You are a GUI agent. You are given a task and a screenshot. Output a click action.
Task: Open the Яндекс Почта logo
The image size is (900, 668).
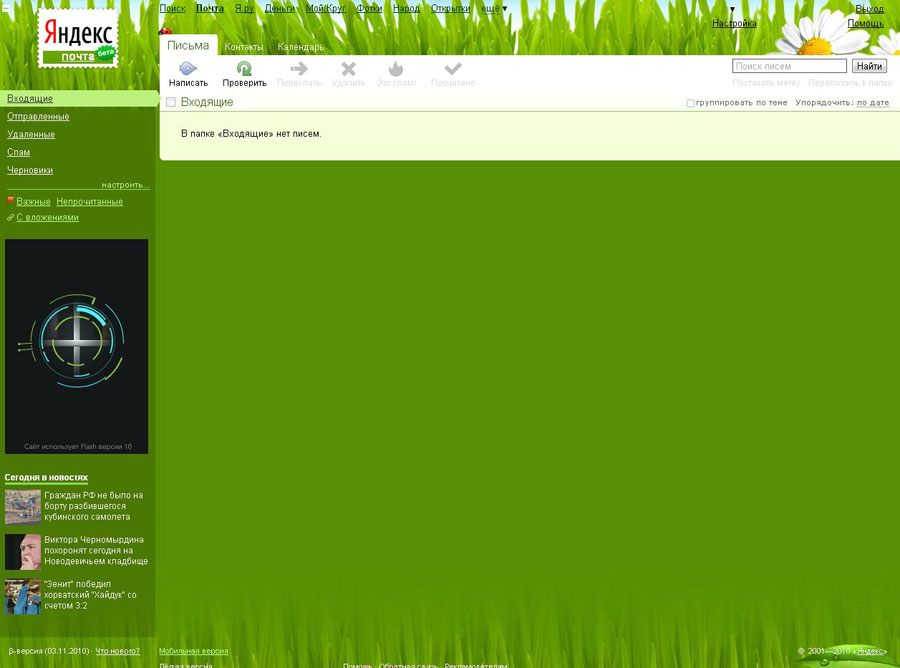click(78, 39)
